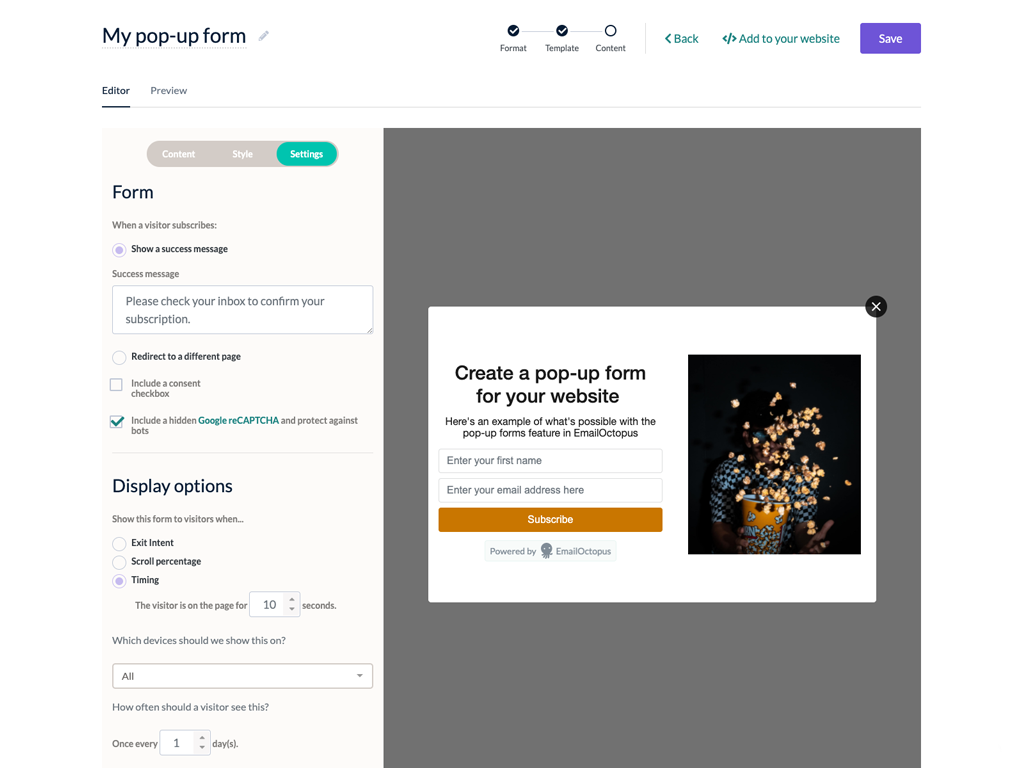1024x768 pixels.
Task: Dismiss the pop-up preview with the X icon
Action: (876, 306)
